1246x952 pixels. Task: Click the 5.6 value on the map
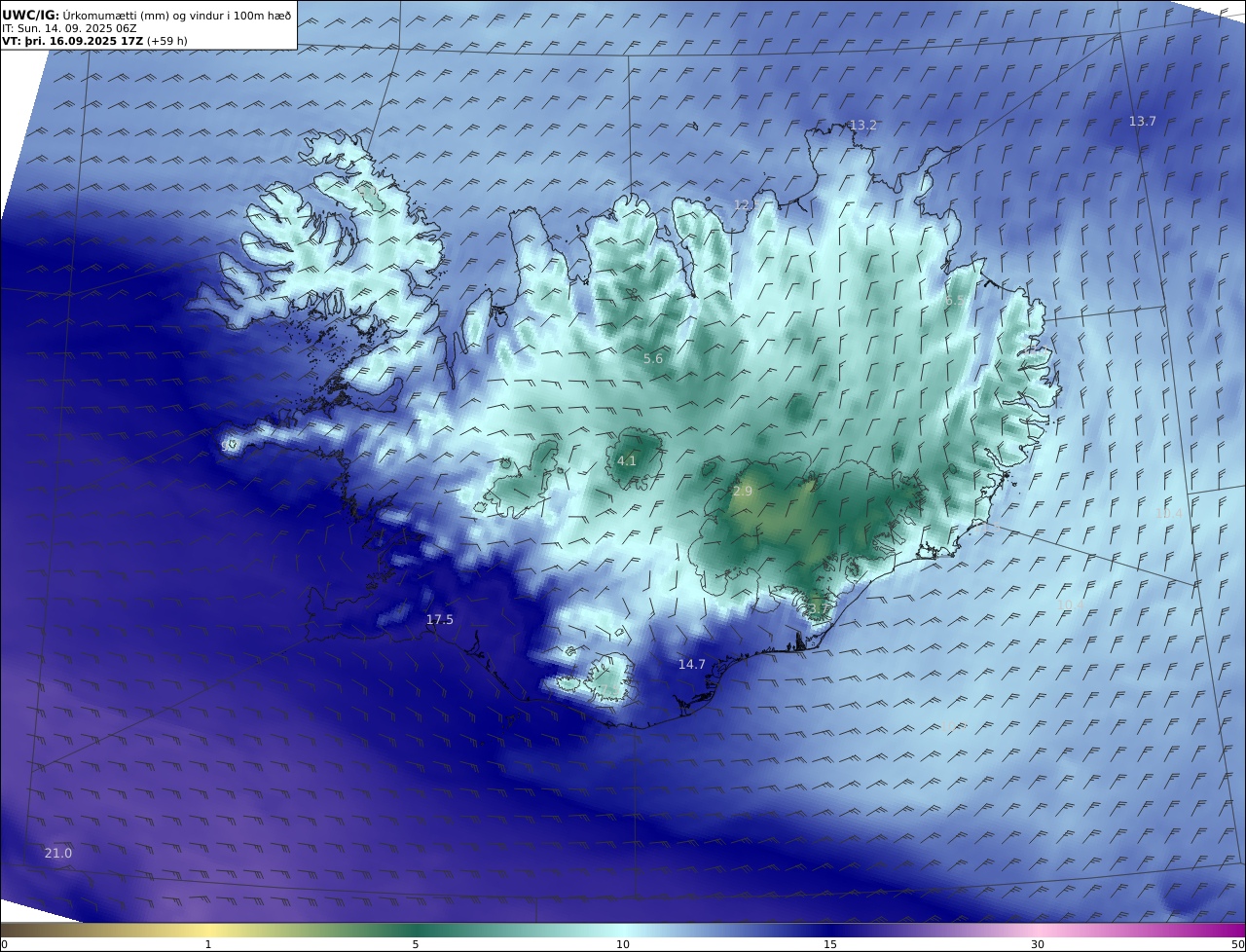tap(653, 358)
